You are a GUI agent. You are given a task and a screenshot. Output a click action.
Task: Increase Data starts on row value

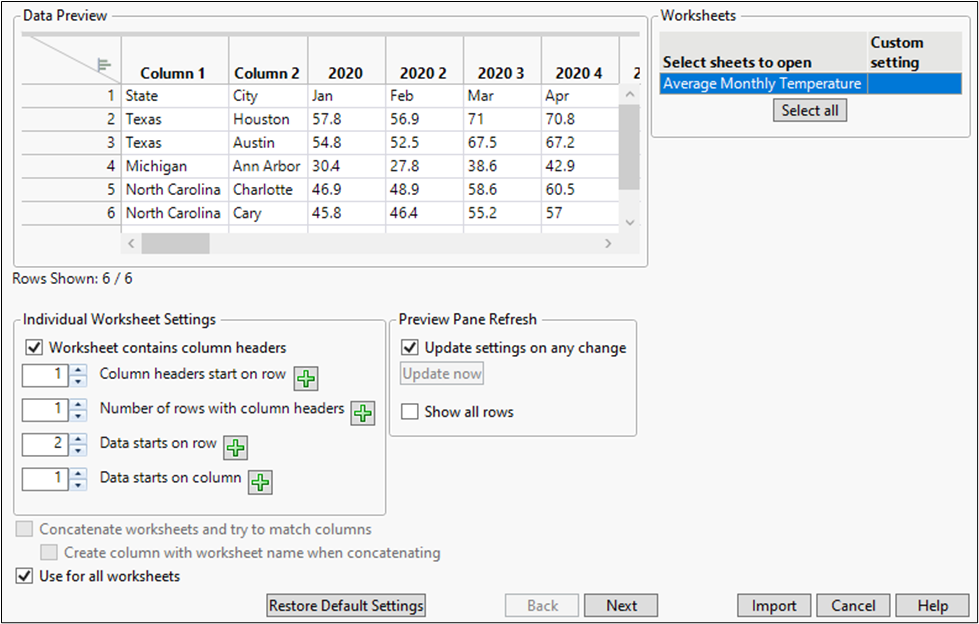click(x=78, y=439)
